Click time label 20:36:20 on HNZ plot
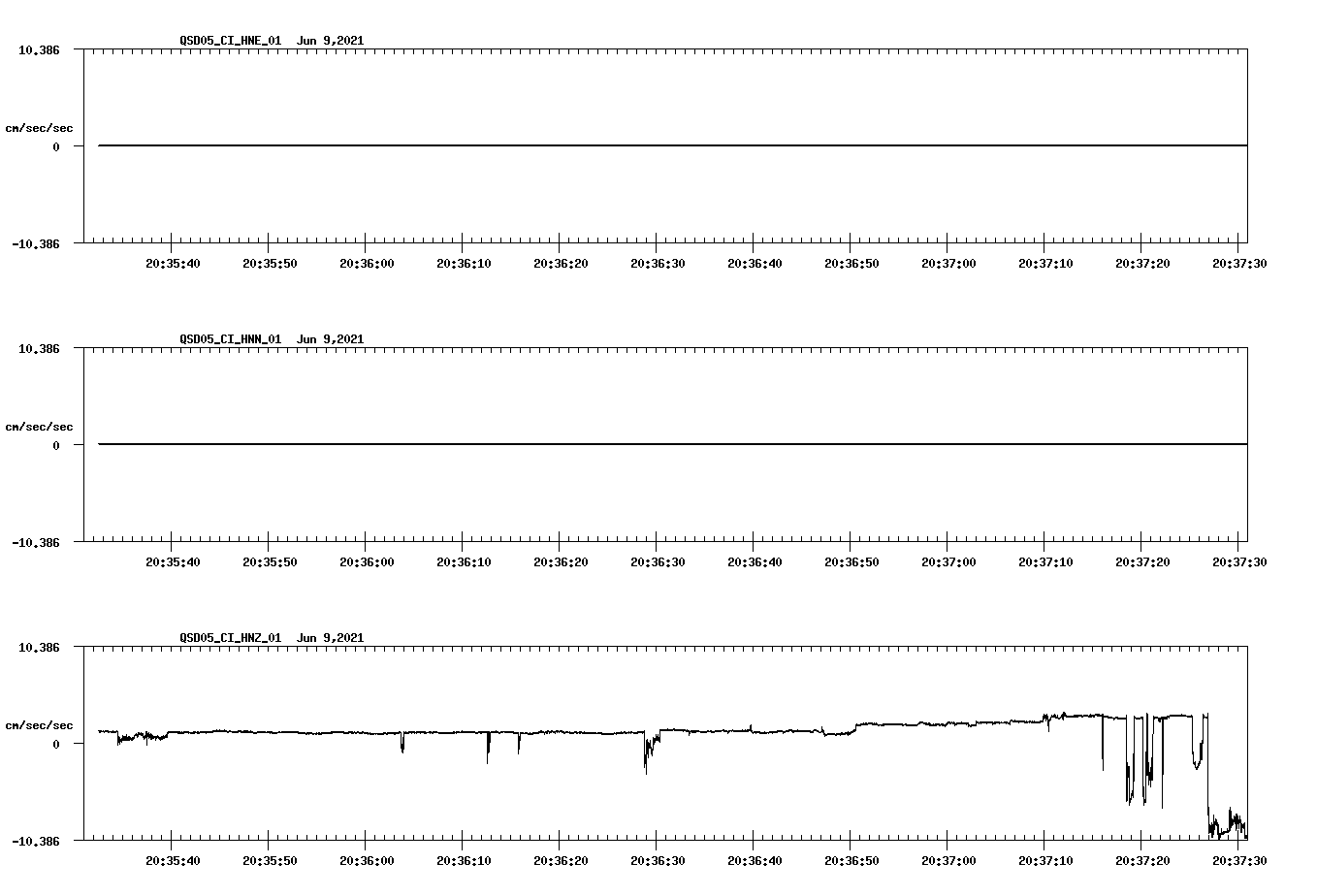Viewport: 1317px width, 896px height. coord(561,860)
